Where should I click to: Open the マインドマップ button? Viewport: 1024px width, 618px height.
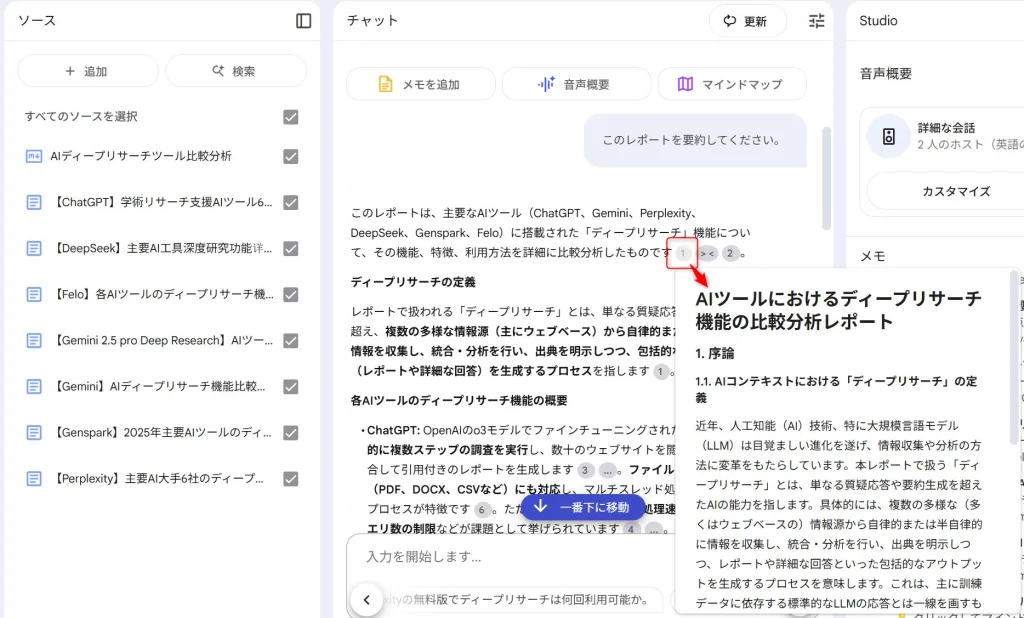732,84
